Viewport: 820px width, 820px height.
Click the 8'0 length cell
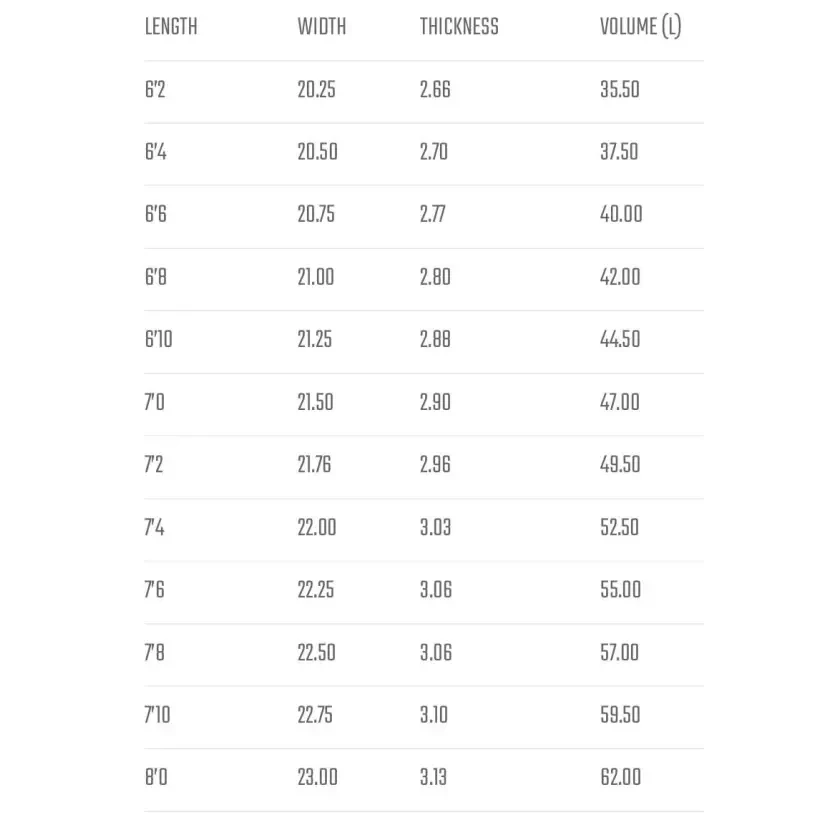[155, 777]
